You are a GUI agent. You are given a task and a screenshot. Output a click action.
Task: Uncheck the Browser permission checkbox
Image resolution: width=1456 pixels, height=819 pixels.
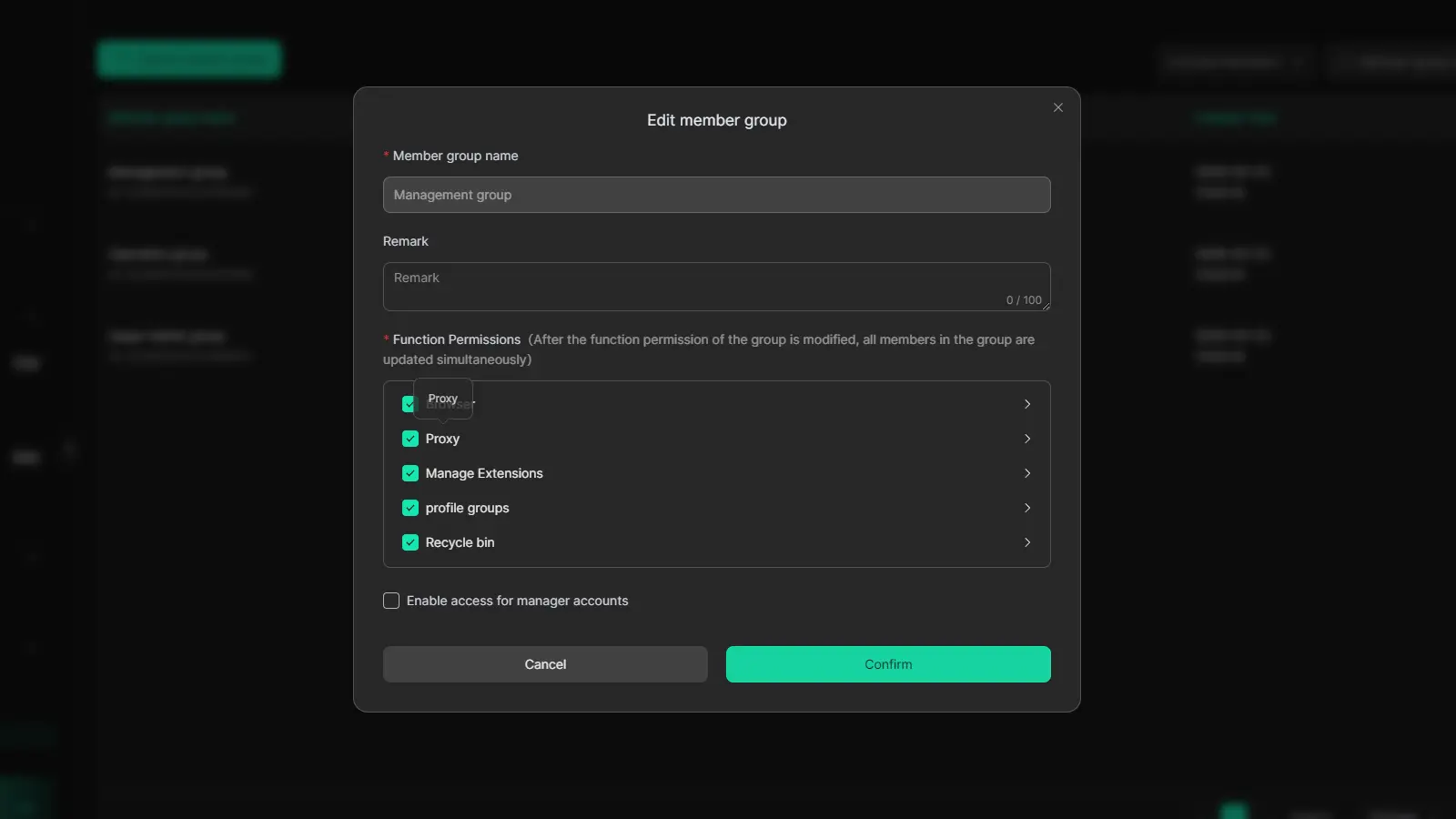pyautogui.click(x=408, y=404)
